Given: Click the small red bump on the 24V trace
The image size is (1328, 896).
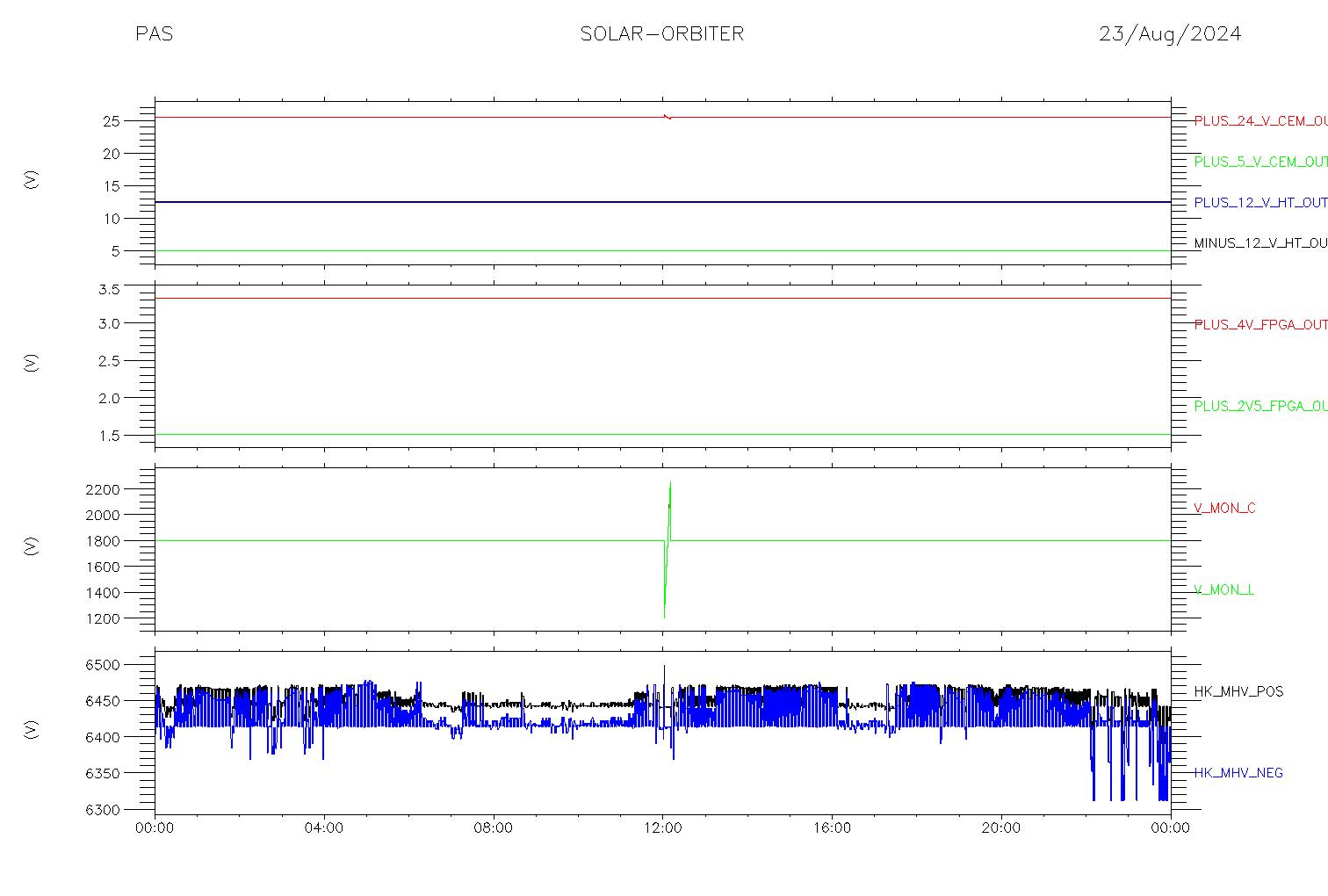Looking at the screenshot, I should (668, 116).
